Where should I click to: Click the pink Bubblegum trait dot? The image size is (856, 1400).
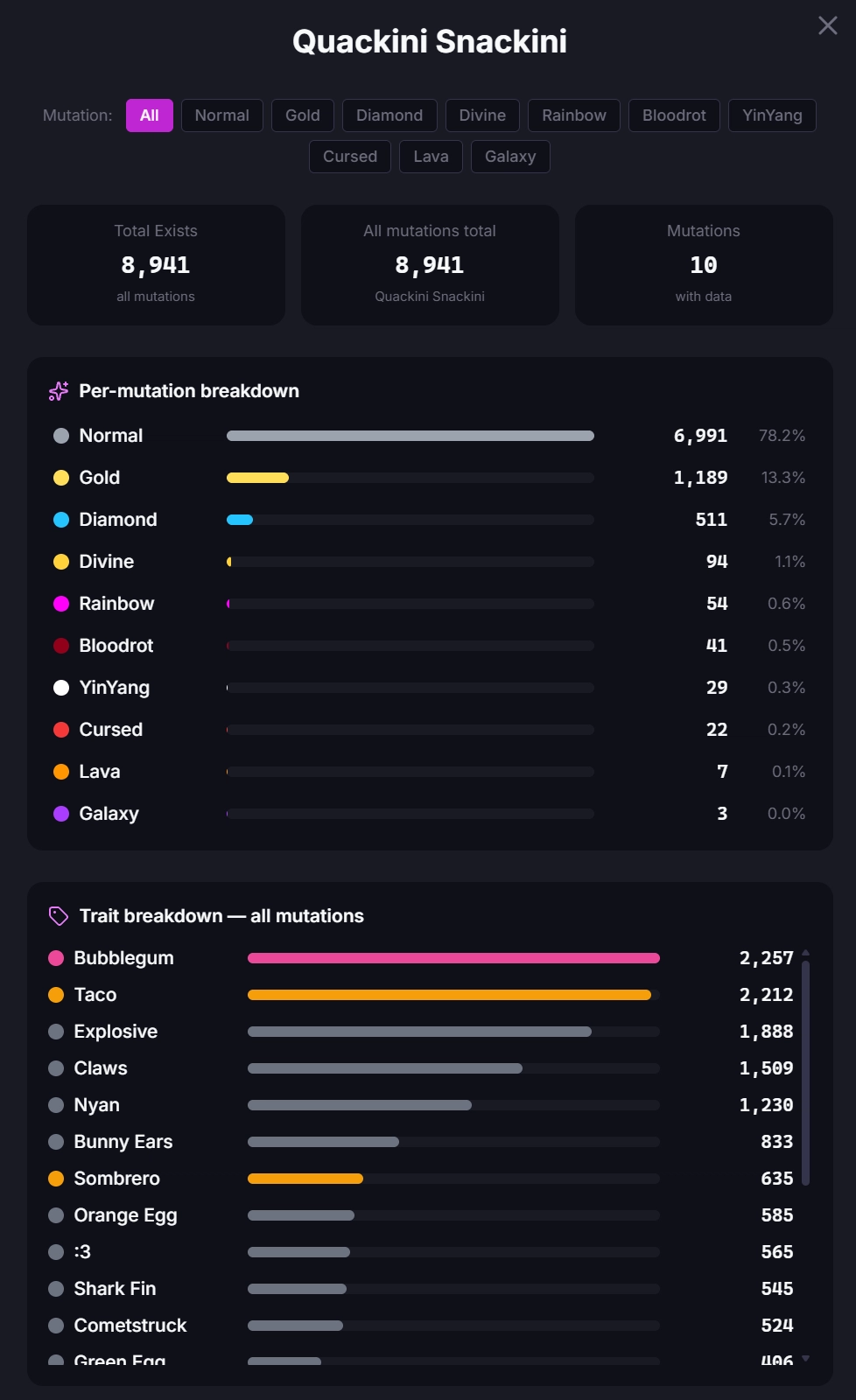coord(56,958)
